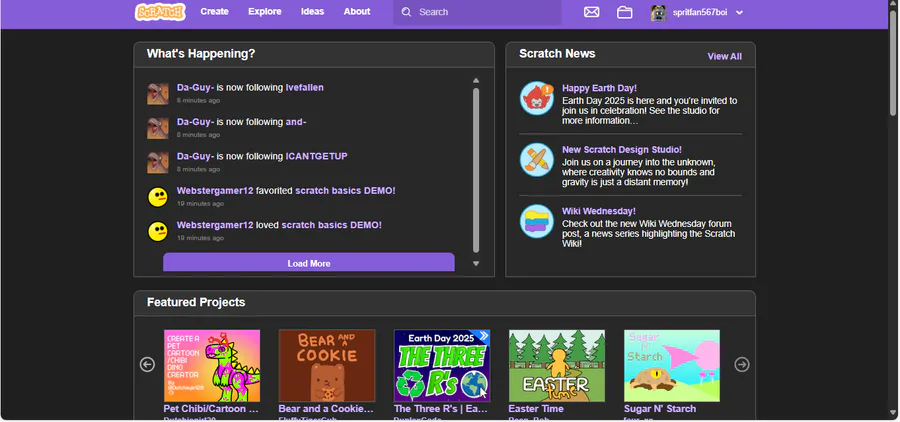
Task: Click the activity feed scroll down arrow
Action: point(476,264)
